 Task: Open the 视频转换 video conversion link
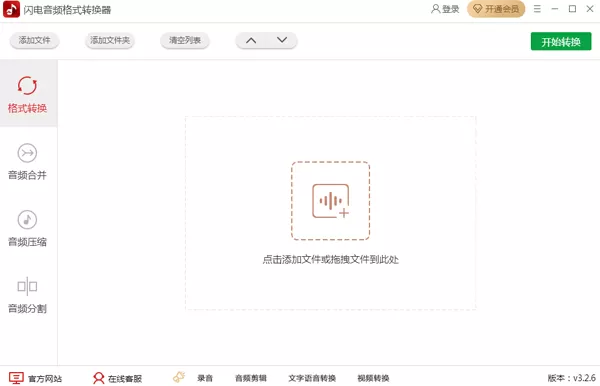pos(373,378)
